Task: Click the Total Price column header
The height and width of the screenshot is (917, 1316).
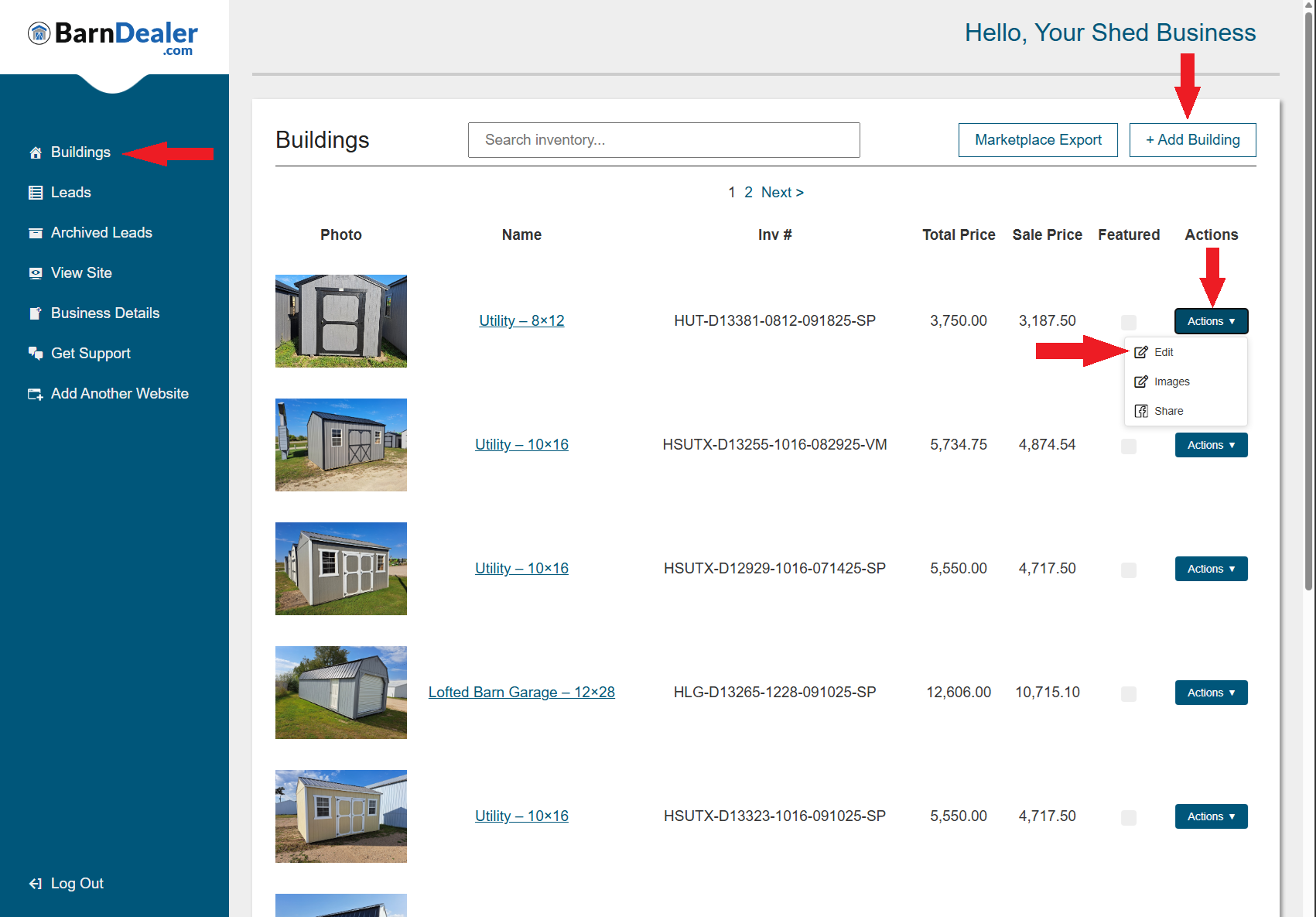Action: click(959, 235)
